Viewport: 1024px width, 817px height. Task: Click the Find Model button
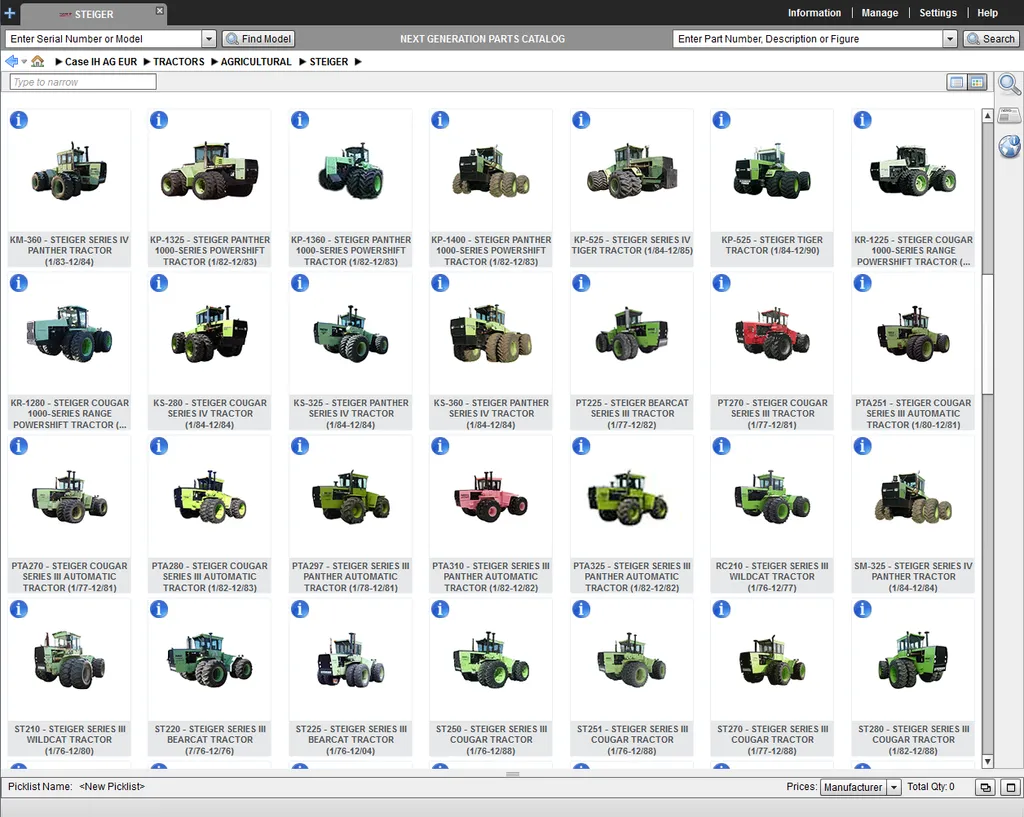(259, 39)
